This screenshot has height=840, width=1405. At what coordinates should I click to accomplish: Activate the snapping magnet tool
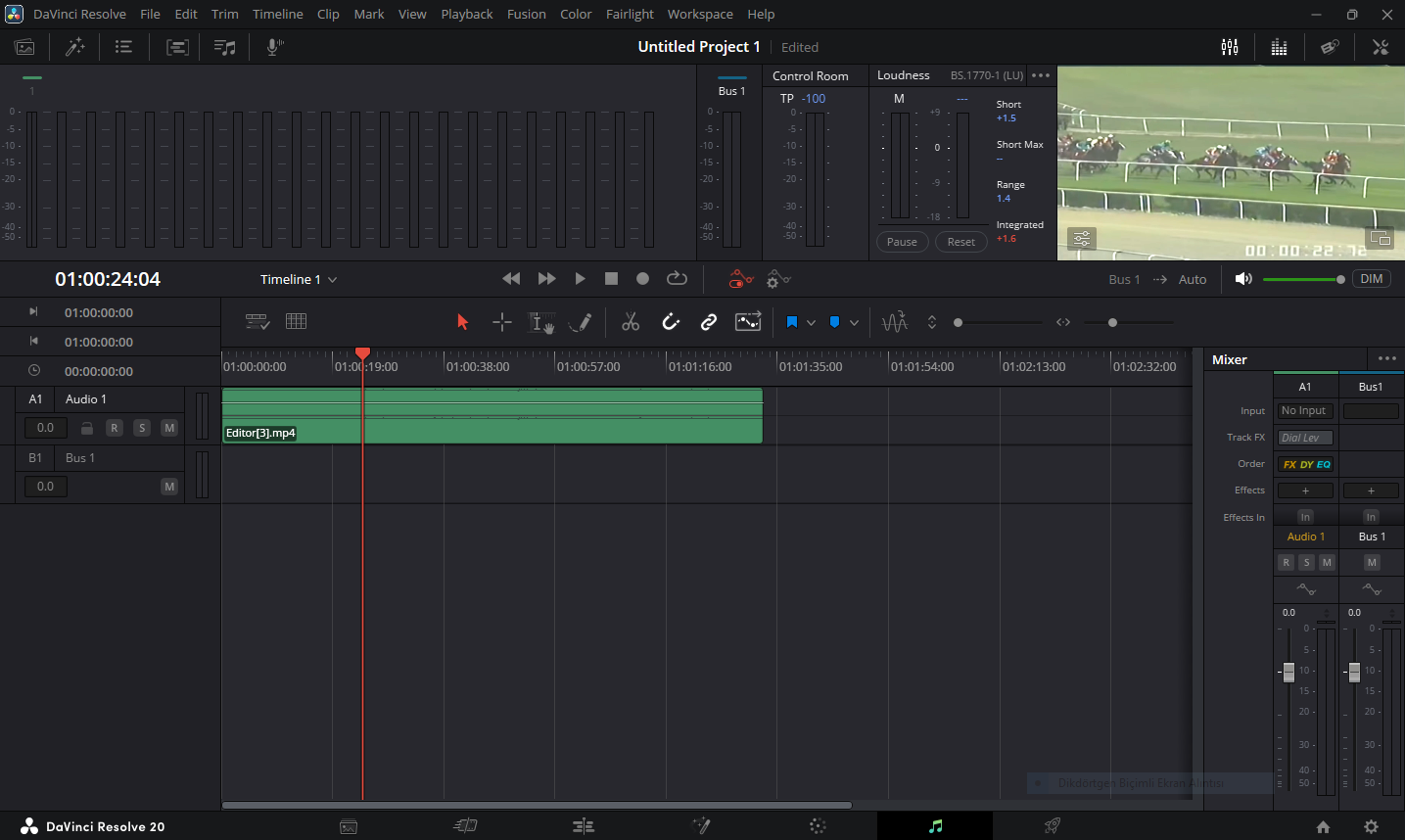671,322
